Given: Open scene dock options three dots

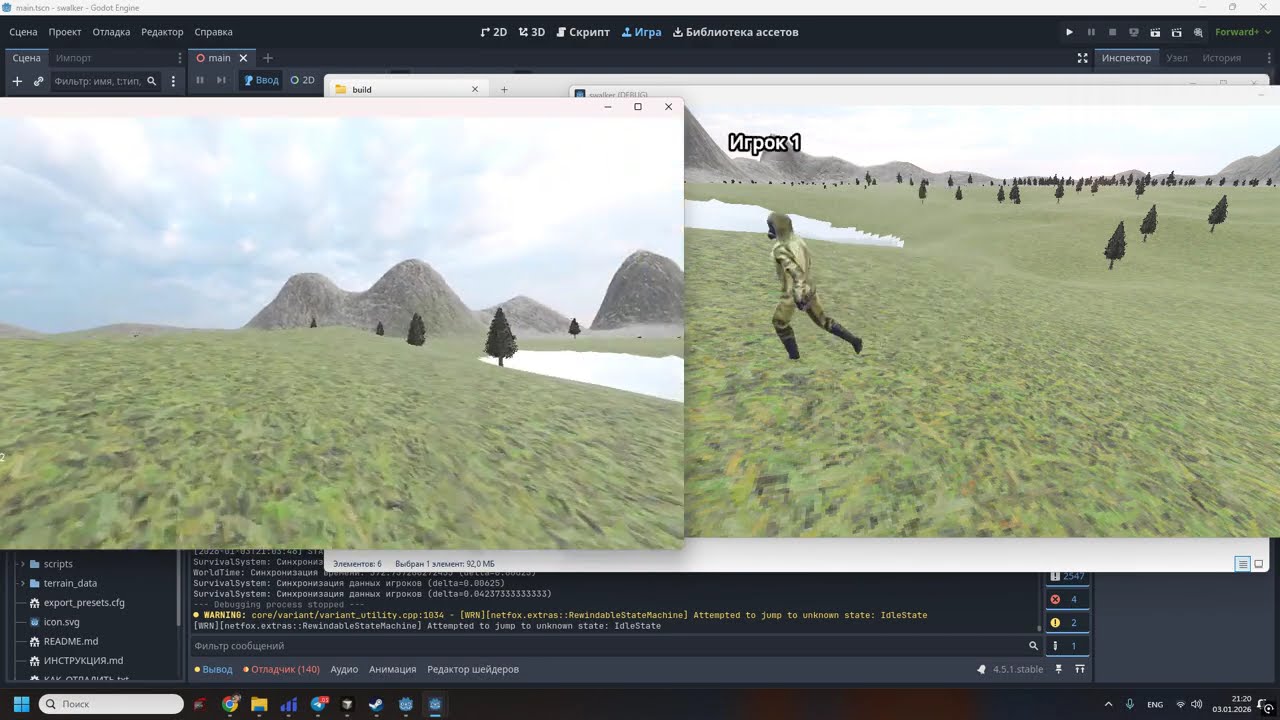Looking at the screenshot, I should [x=180, y=58].
